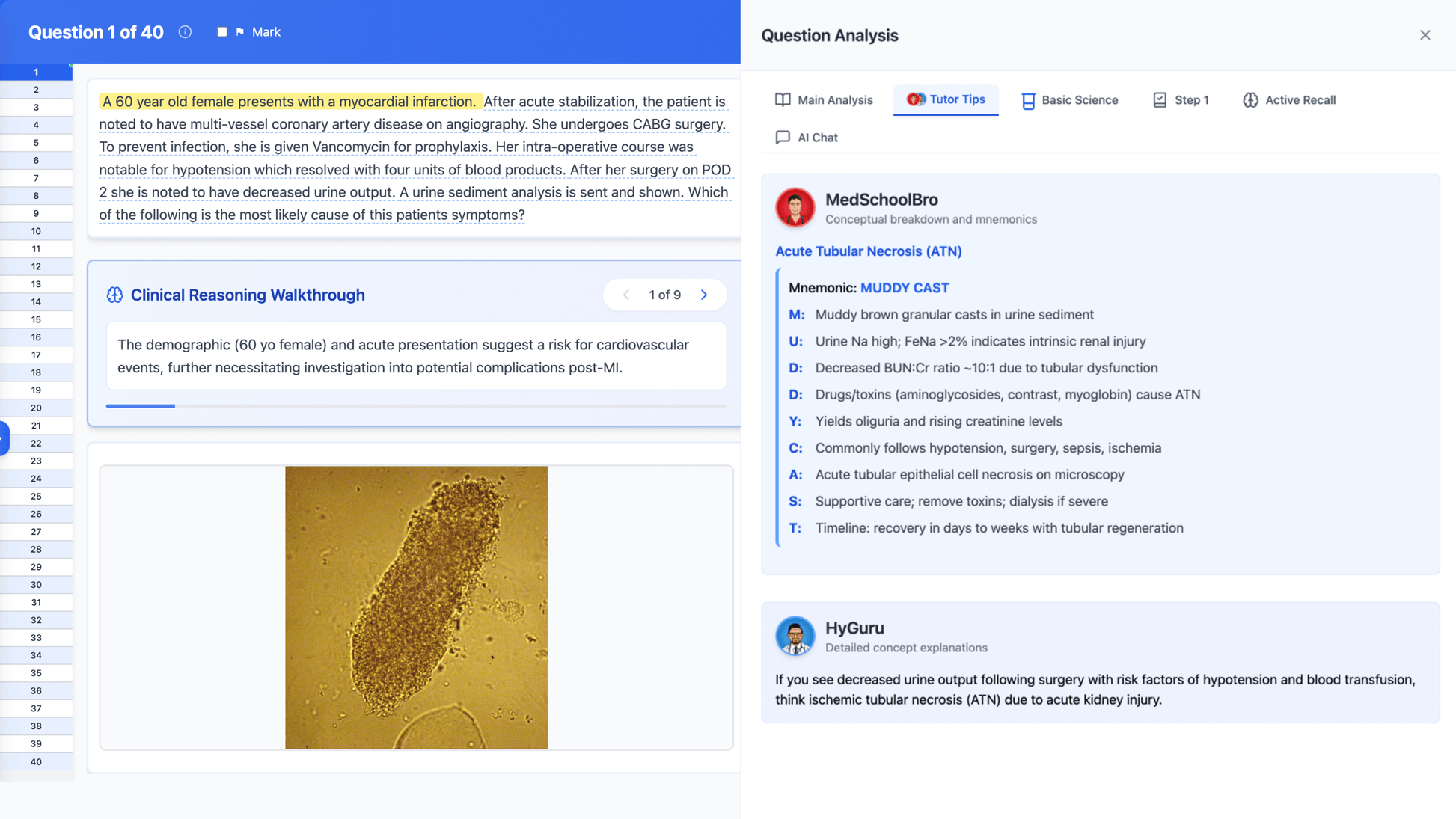This screenshot has width=1456, height=819.
Task: Click the brain icon in Clinical Reasoning Walkthrough
Action: [114, 295]
